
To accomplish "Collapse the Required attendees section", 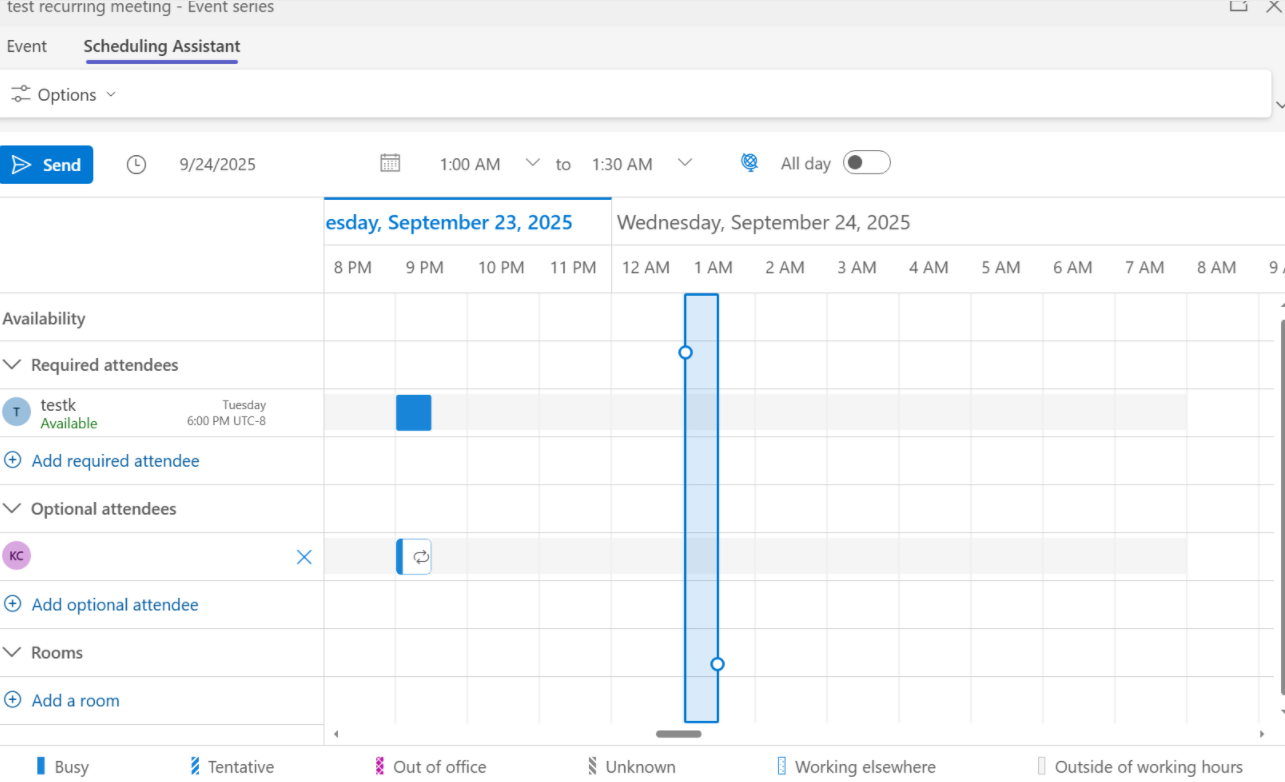I will [x=13, y=364].
